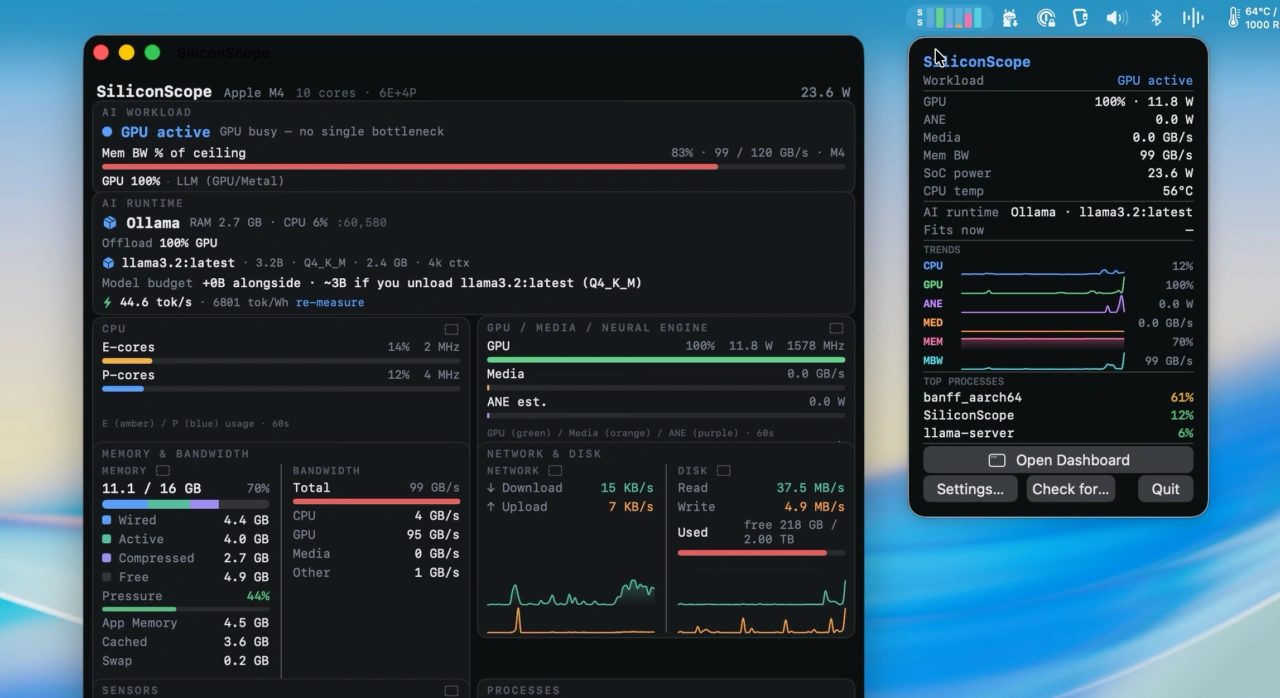
Task: Click the Pressure 44% value
Action: 258,596
